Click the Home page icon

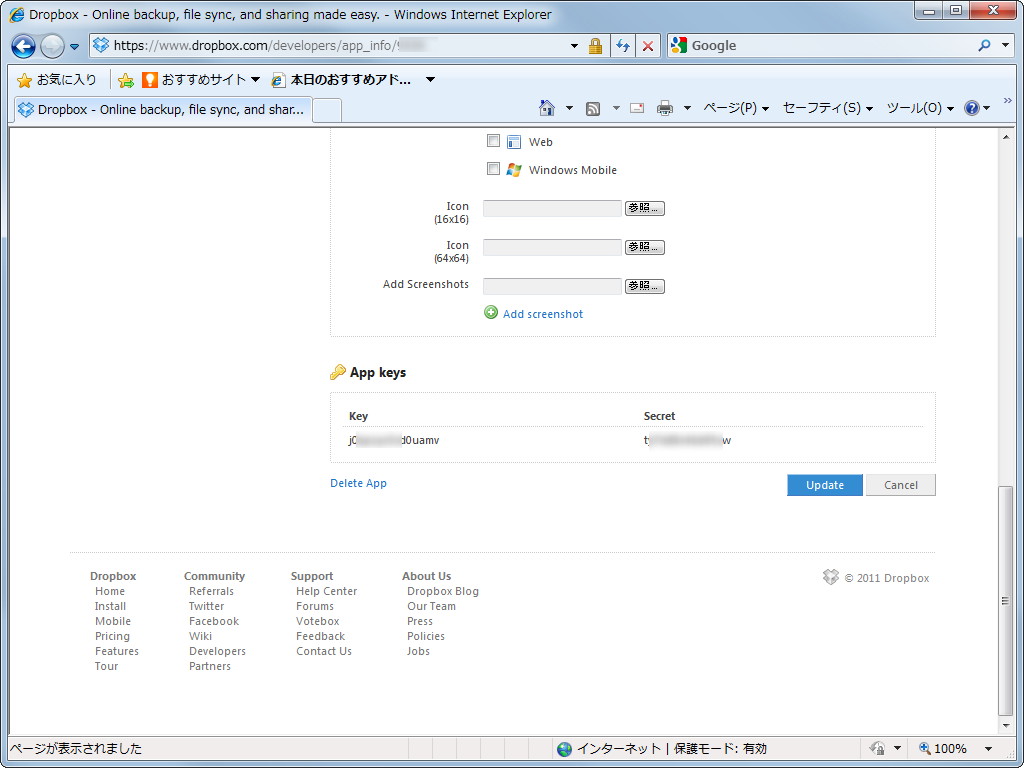point(547,108)
